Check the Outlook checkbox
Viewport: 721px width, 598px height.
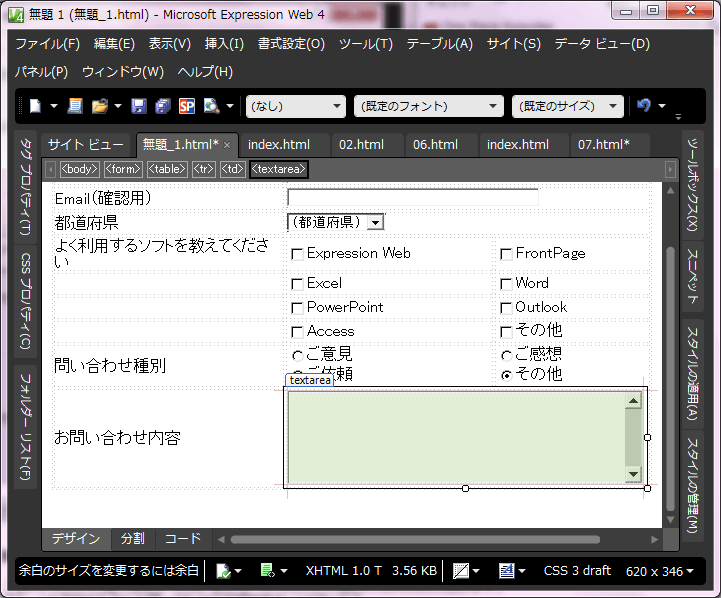506,308
